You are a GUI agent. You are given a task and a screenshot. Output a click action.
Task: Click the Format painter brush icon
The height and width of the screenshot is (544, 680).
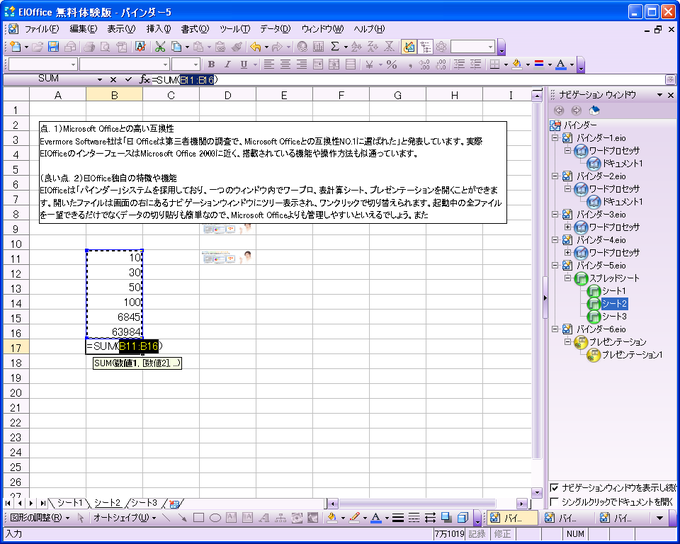coord(236,46)
